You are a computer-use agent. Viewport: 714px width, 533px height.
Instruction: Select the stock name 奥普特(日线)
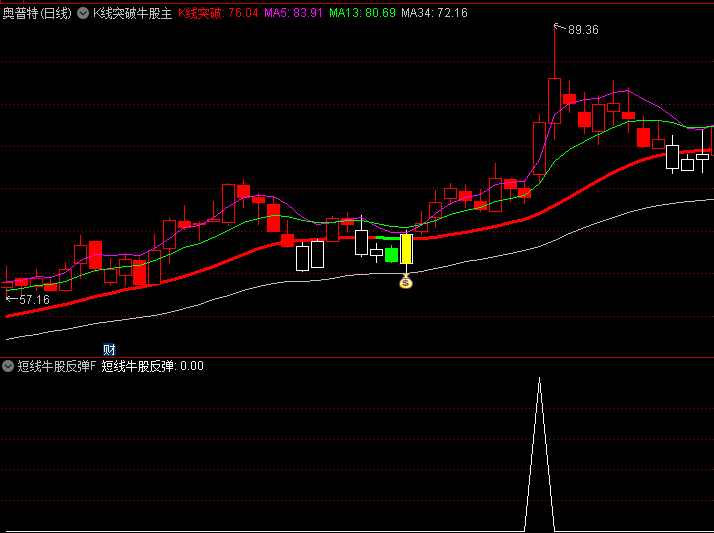click(x=37, y=13)
